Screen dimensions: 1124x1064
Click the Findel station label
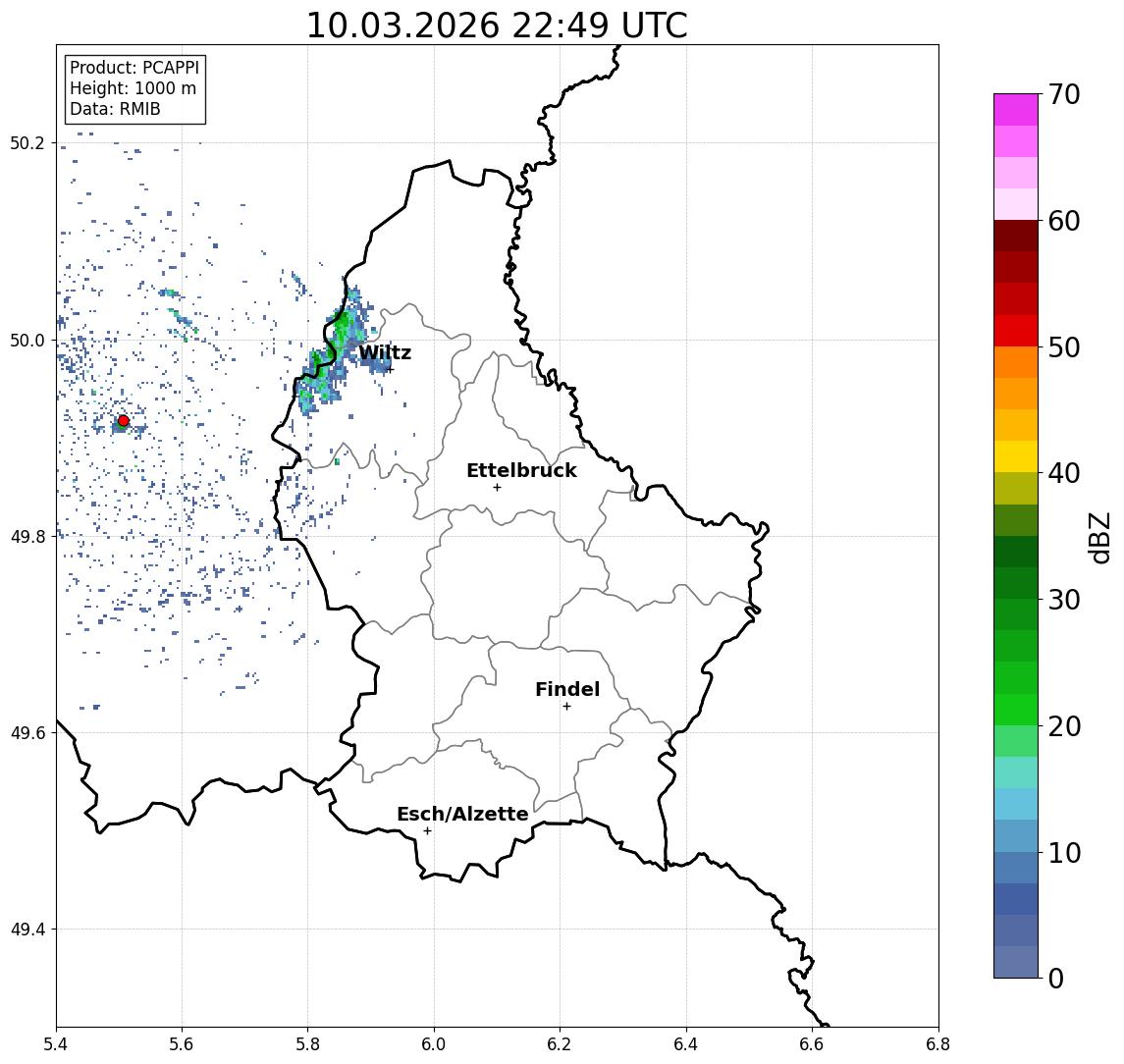pyautogui.click(x=567, y=689)
